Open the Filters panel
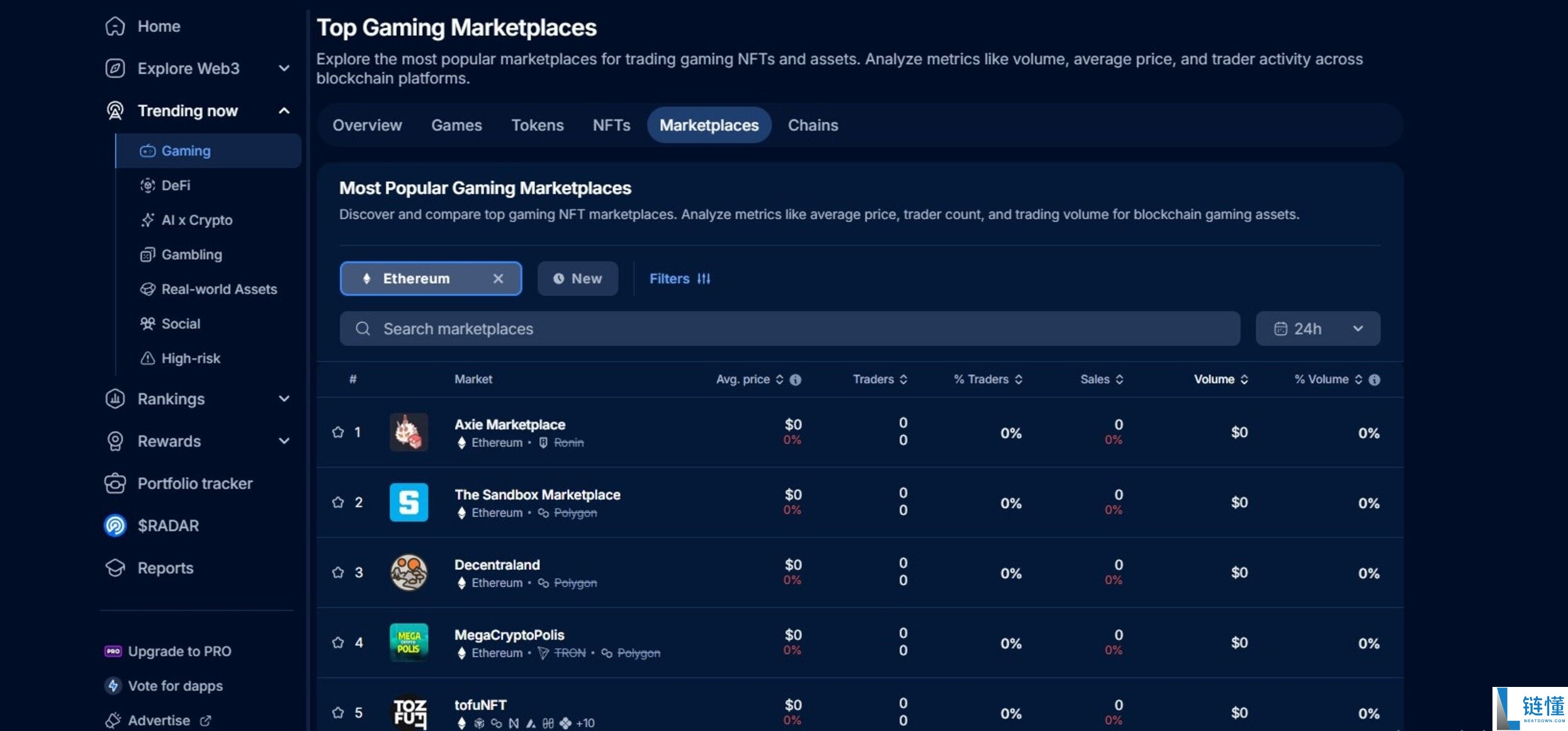This screenshot has width=1568, height=731. pyautogui.click(x=680, y=278)
